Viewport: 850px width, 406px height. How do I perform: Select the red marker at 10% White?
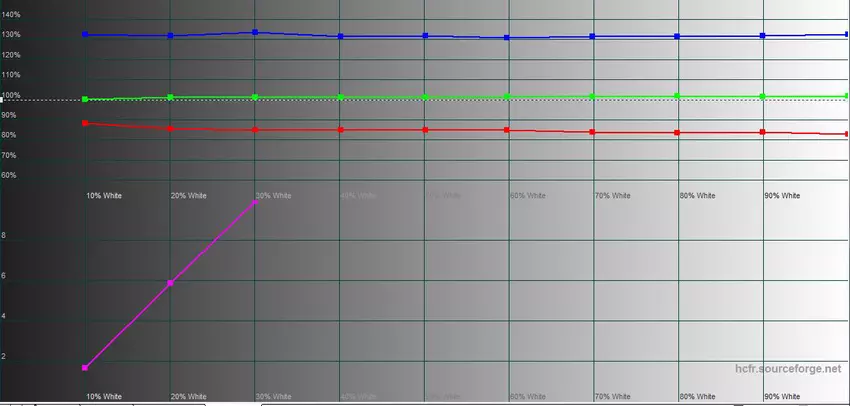point(85,123)
